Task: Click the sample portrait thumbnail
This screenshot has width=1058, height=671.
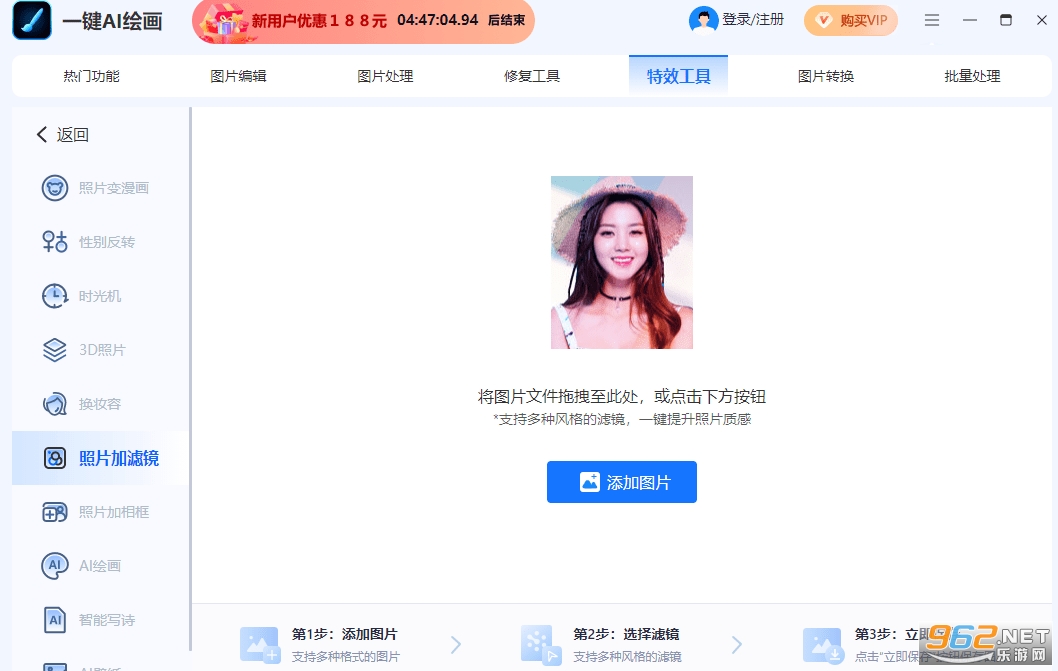Action: [x=621, y=262]
